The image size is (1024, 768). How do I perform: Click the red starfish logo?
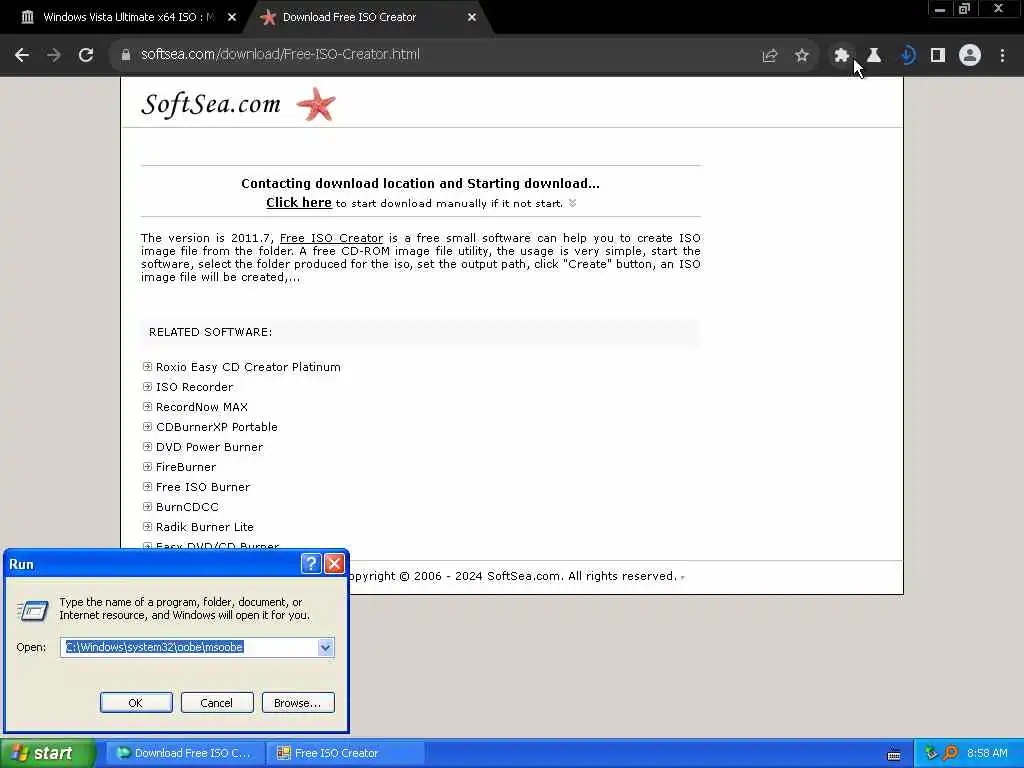coord(316,104)
